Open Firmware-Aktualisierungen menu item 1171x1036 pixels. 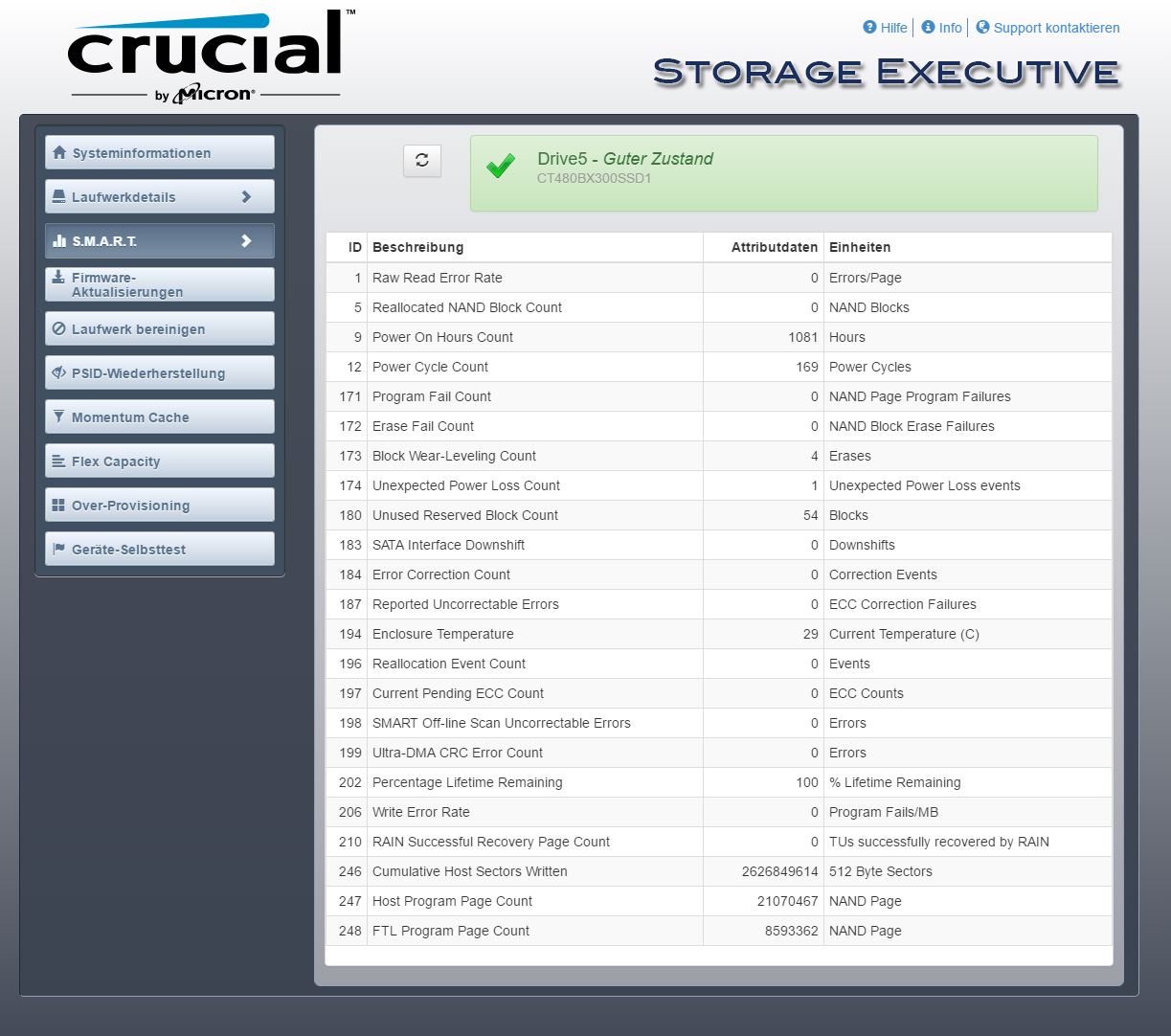click(x=160, y=284)
